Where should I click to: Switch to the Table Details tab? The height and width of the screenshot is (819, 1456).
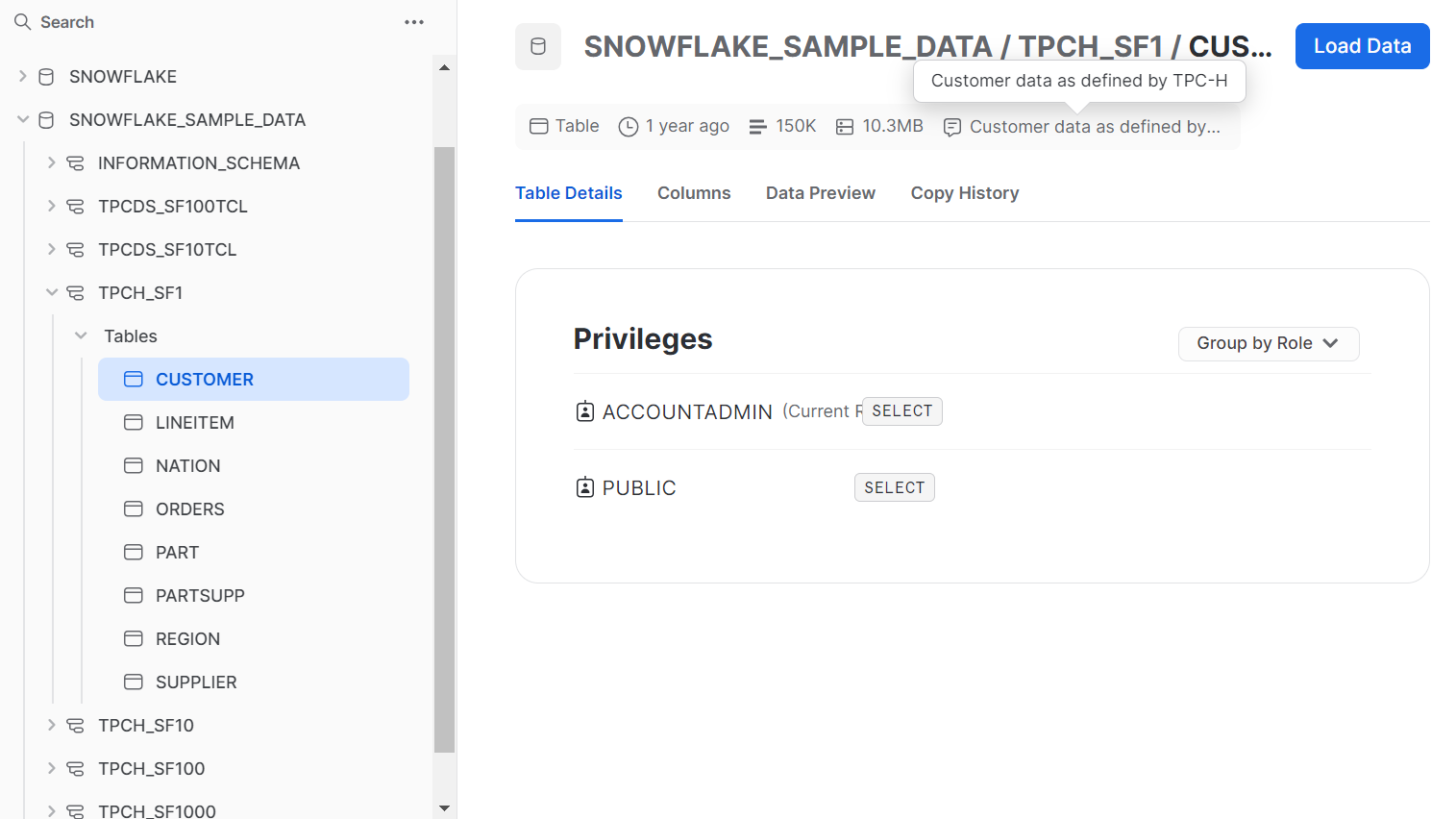pyautogui.click(x=569, y=193)
